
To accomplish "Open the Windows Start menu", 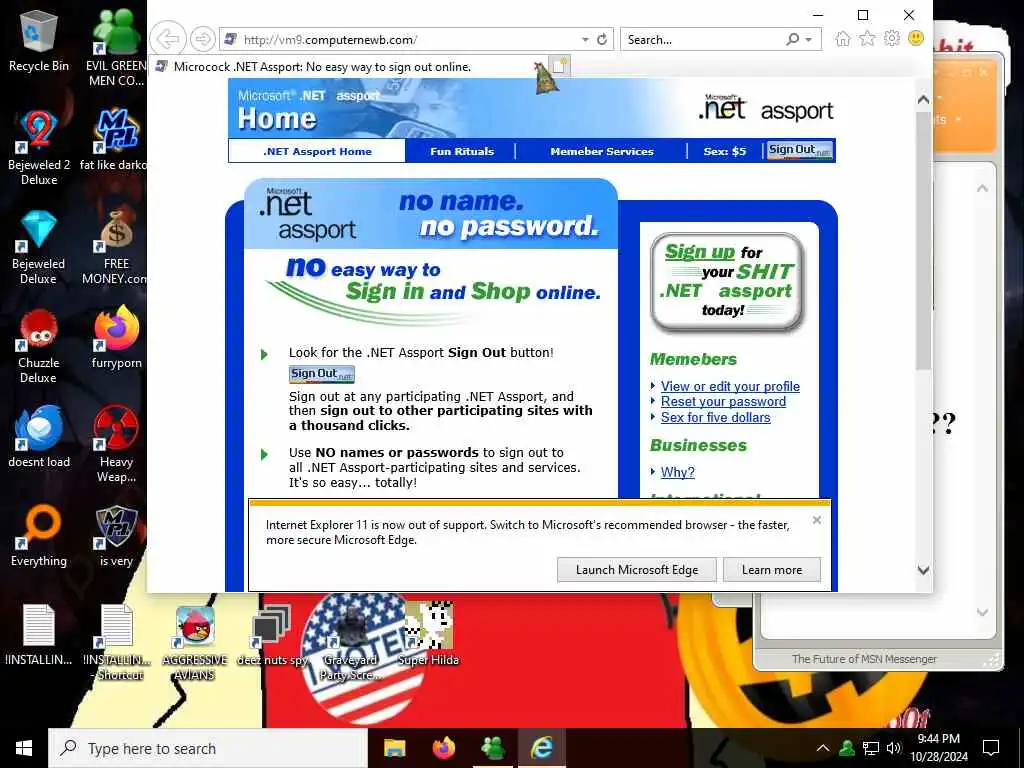I will click(24, 748).
